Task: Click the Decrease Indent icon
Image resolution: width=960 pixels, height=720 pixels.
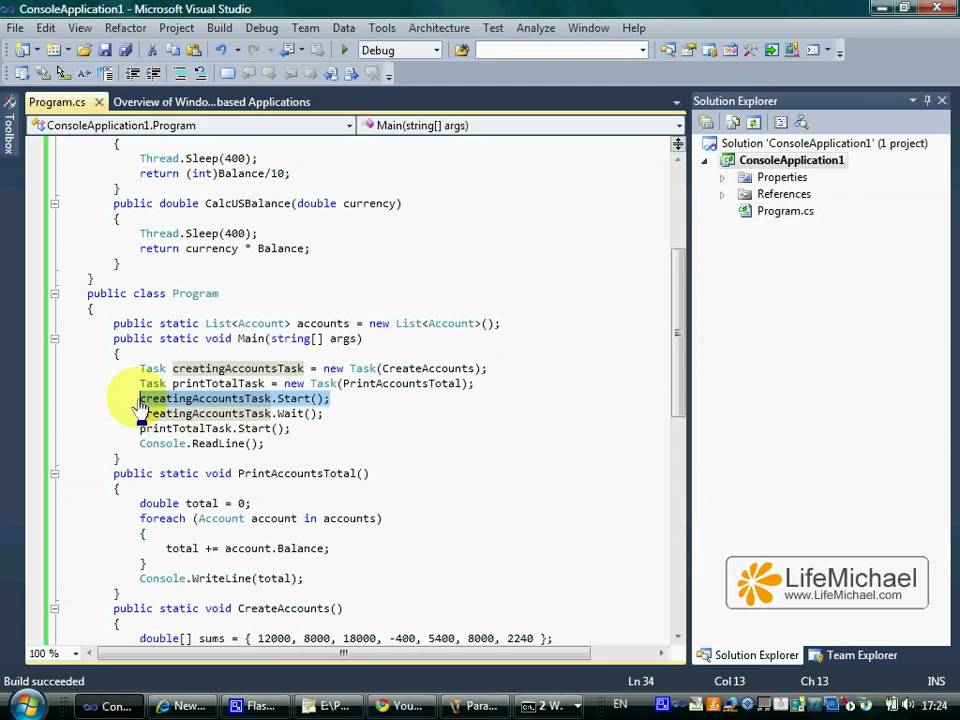Action: [x=132, y=73]
